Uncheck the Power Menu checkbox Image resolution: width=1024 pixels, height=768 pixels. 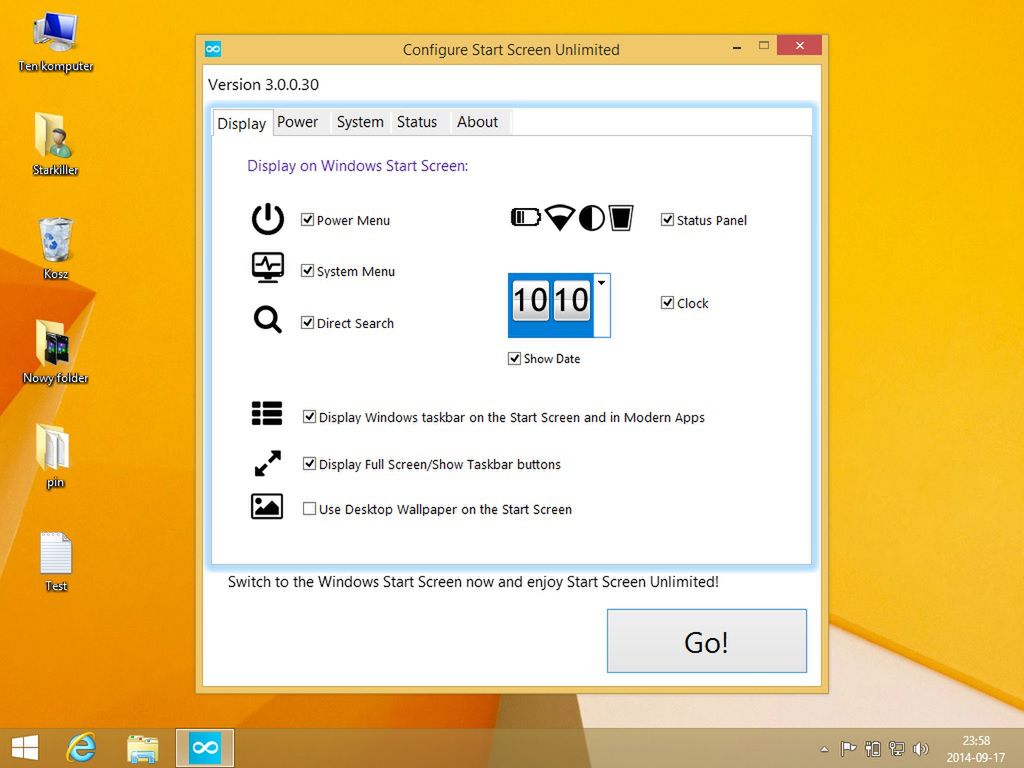click(308, 219)
